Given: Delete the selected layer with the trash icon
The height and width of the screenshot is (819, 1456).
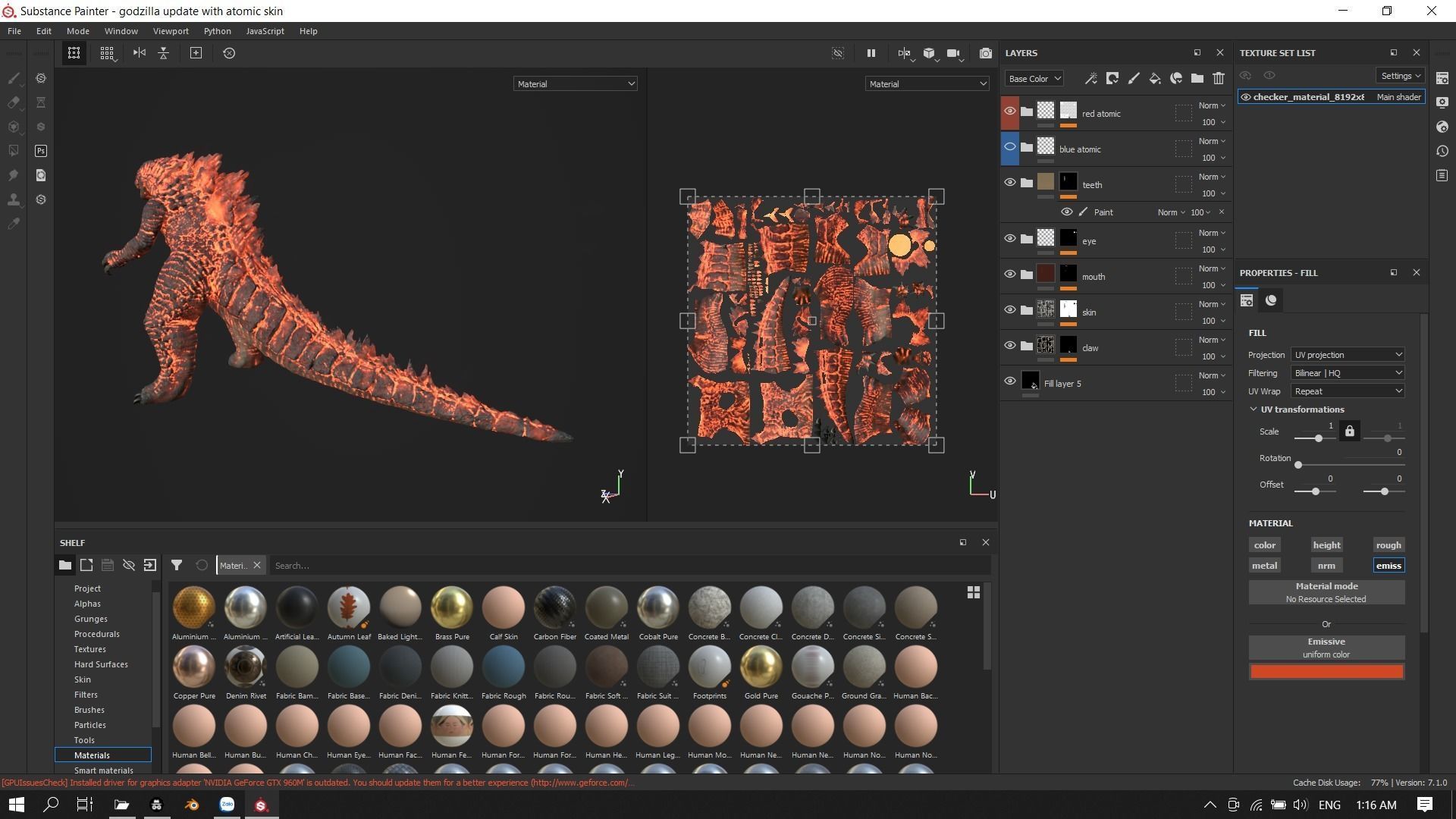Looking at the screenshot, I should click(x=1218, y=78).
